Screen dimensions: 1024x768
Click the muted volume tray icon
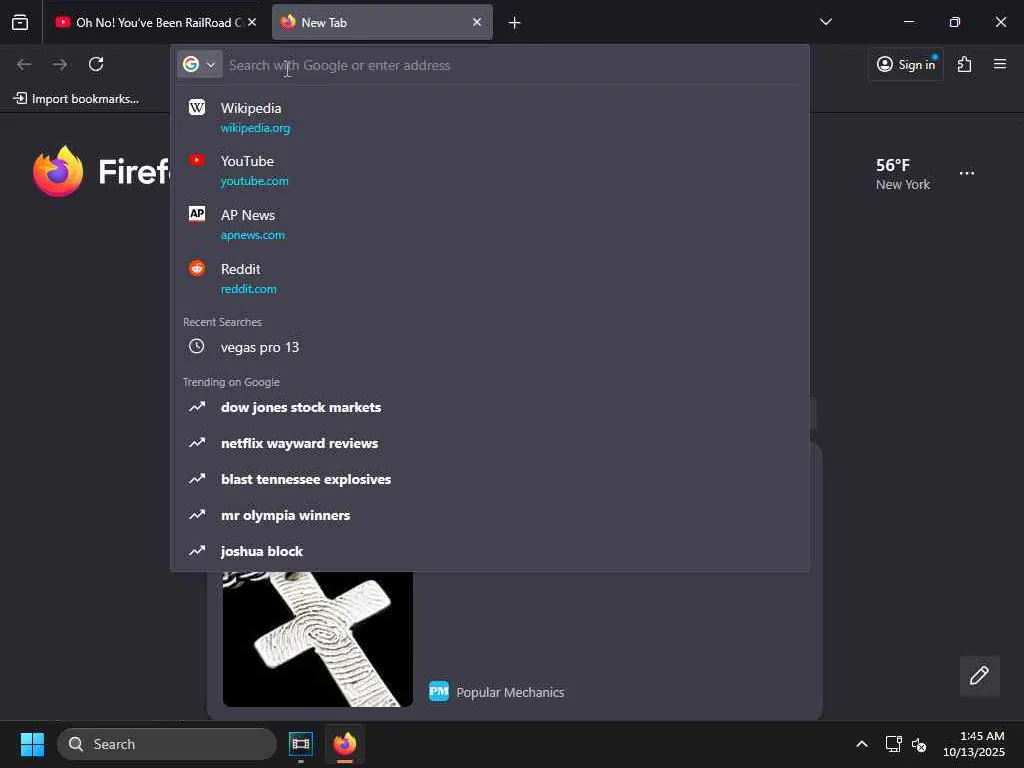(919, 744)
